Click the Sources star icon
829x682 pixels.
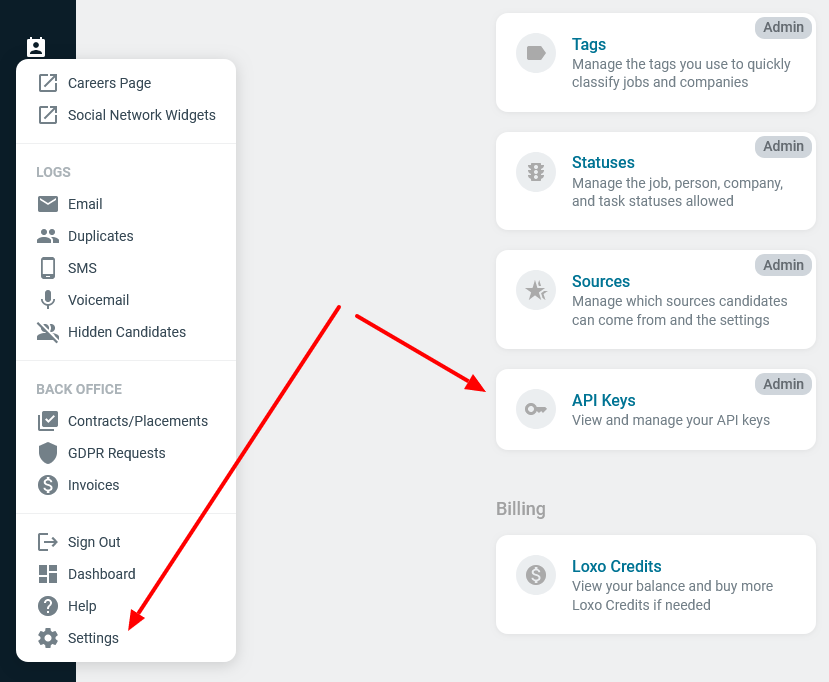pyautogui.click(x=536, y=290)
